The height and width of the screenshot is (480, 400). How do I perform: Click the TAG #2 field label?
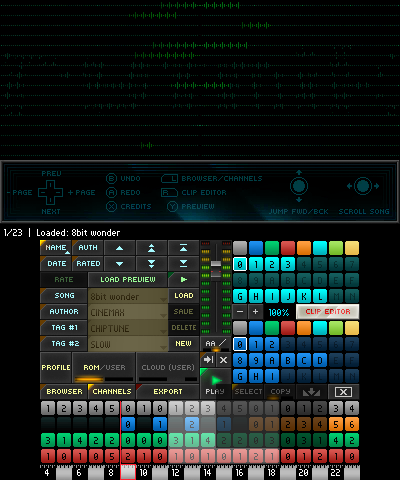point(64,344)
